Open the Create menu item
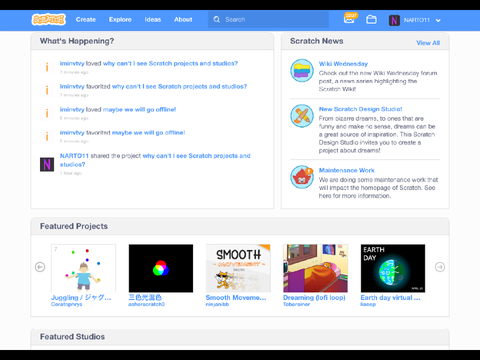The height and width of the screenshot is (360, 480). pyautogui.click(x=86, y=20)
